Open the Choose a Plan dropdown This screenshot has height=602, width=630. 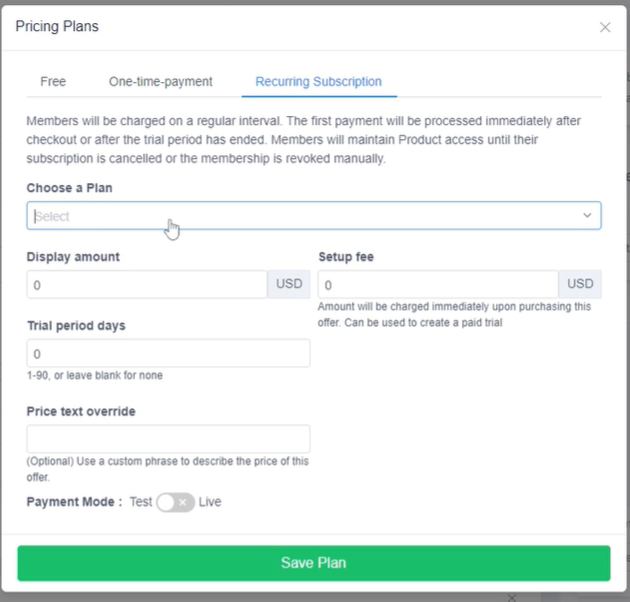(300, 216)
